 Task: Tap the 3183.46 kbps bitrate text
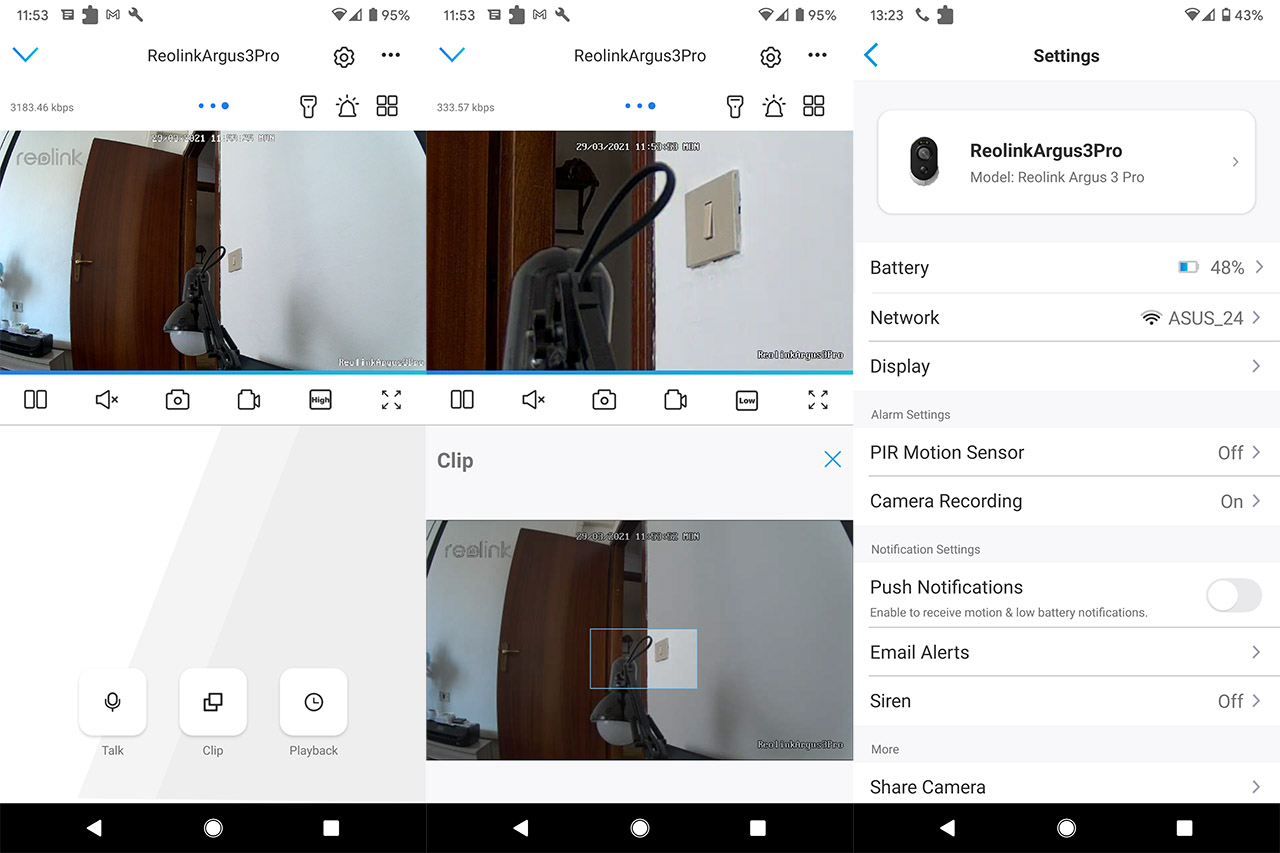pyautogui.click(x=42, y=107)
